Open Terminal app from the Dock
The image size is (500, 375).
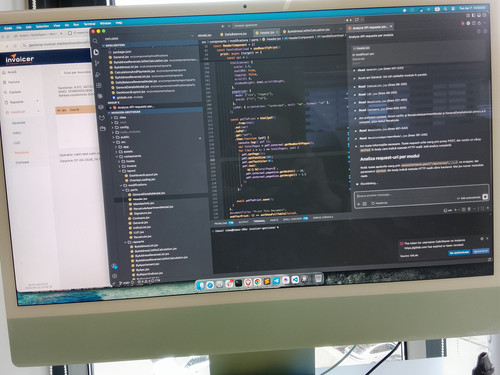(x=239, y=283)
